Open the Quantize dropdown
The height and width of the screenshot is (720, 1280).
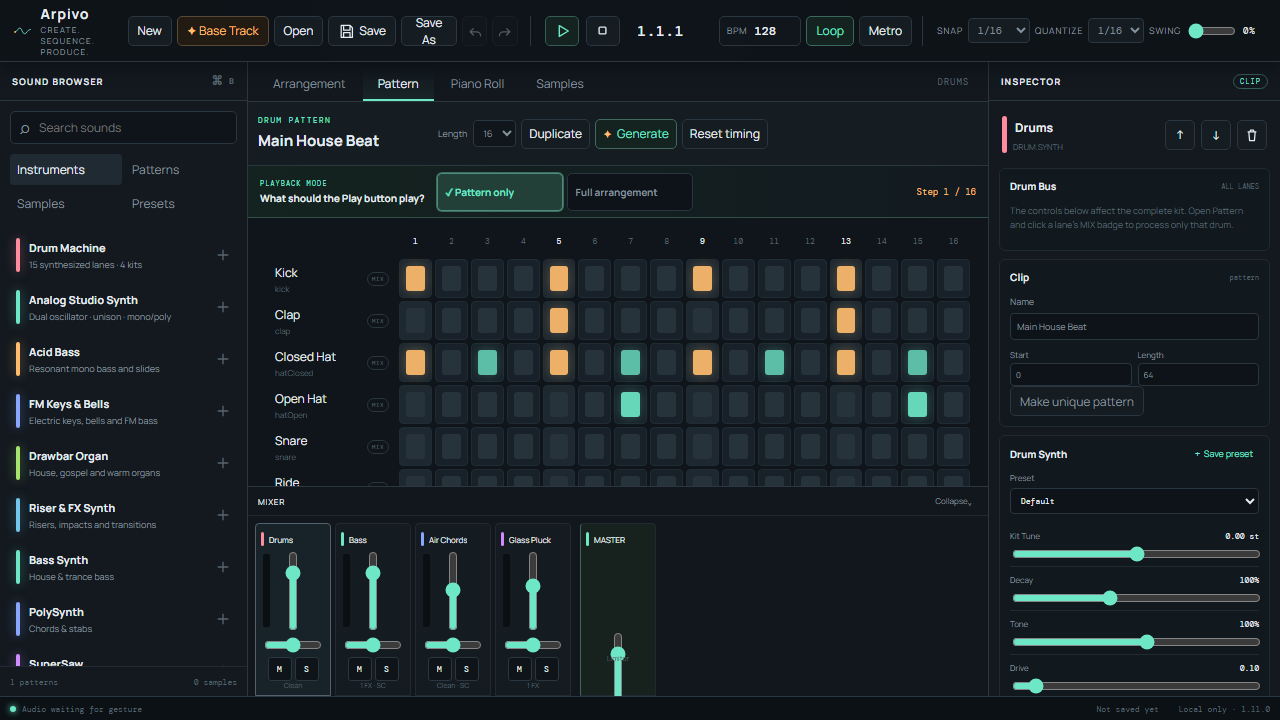pyautogui.click(x=1116, y=31)
